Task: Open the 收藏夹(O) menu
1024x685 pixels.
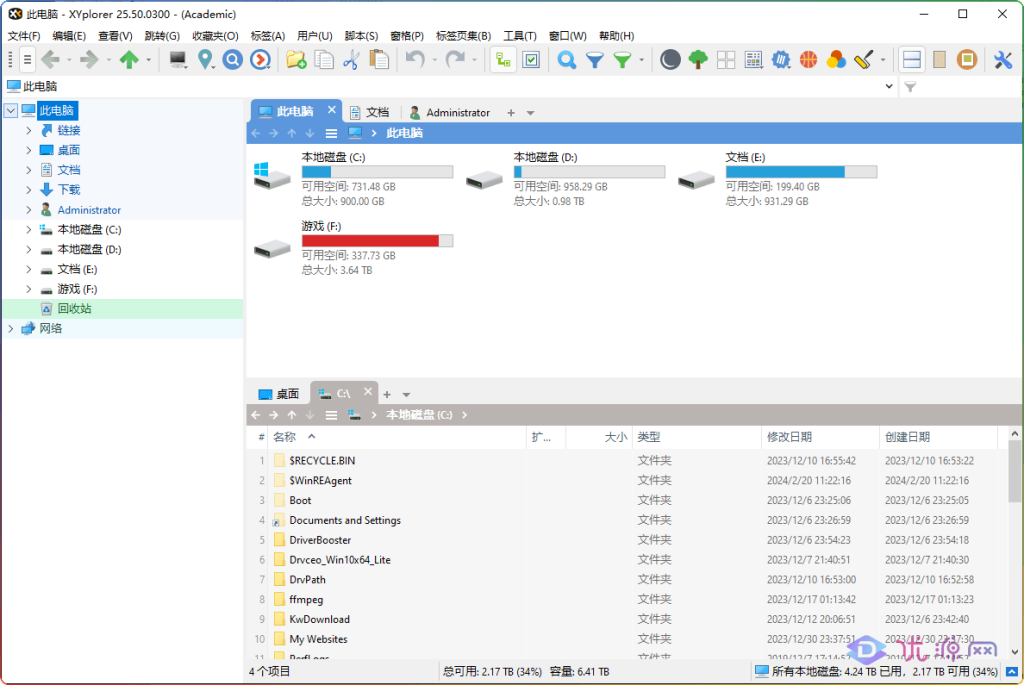Action: point(215,36)
